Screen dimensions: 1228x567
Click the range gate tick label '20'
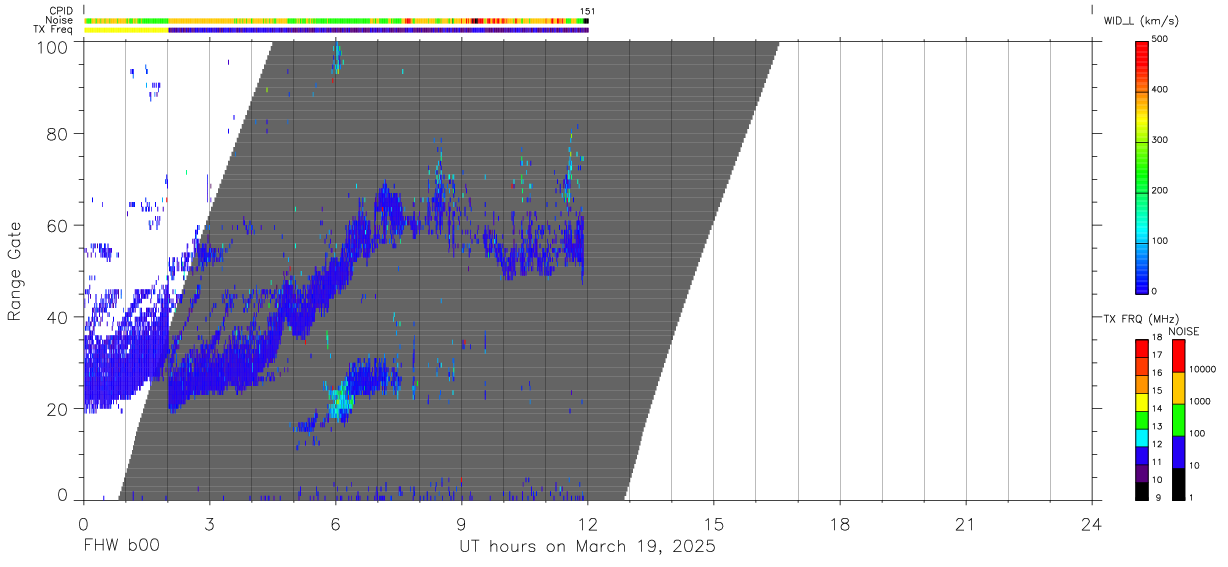click(x=60, y=409)
